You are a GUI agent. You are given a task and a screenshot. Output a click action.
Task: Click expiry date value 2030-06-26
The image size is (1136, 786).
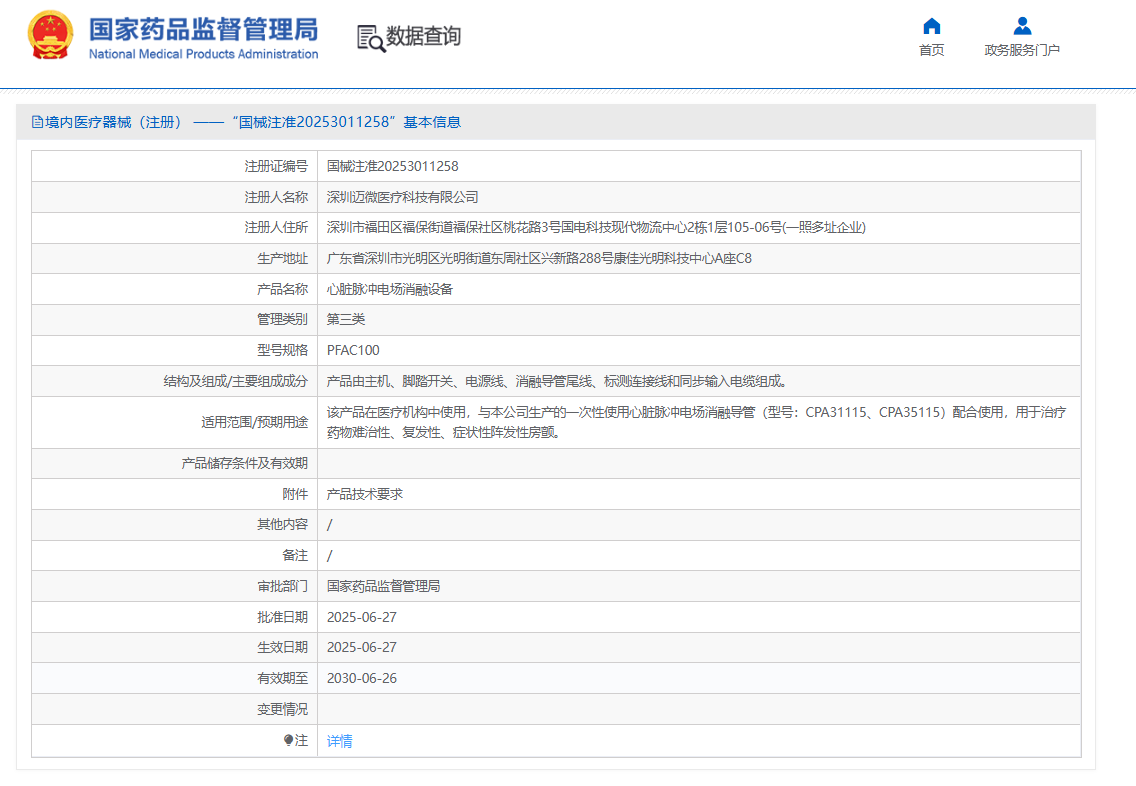point(362,678)
